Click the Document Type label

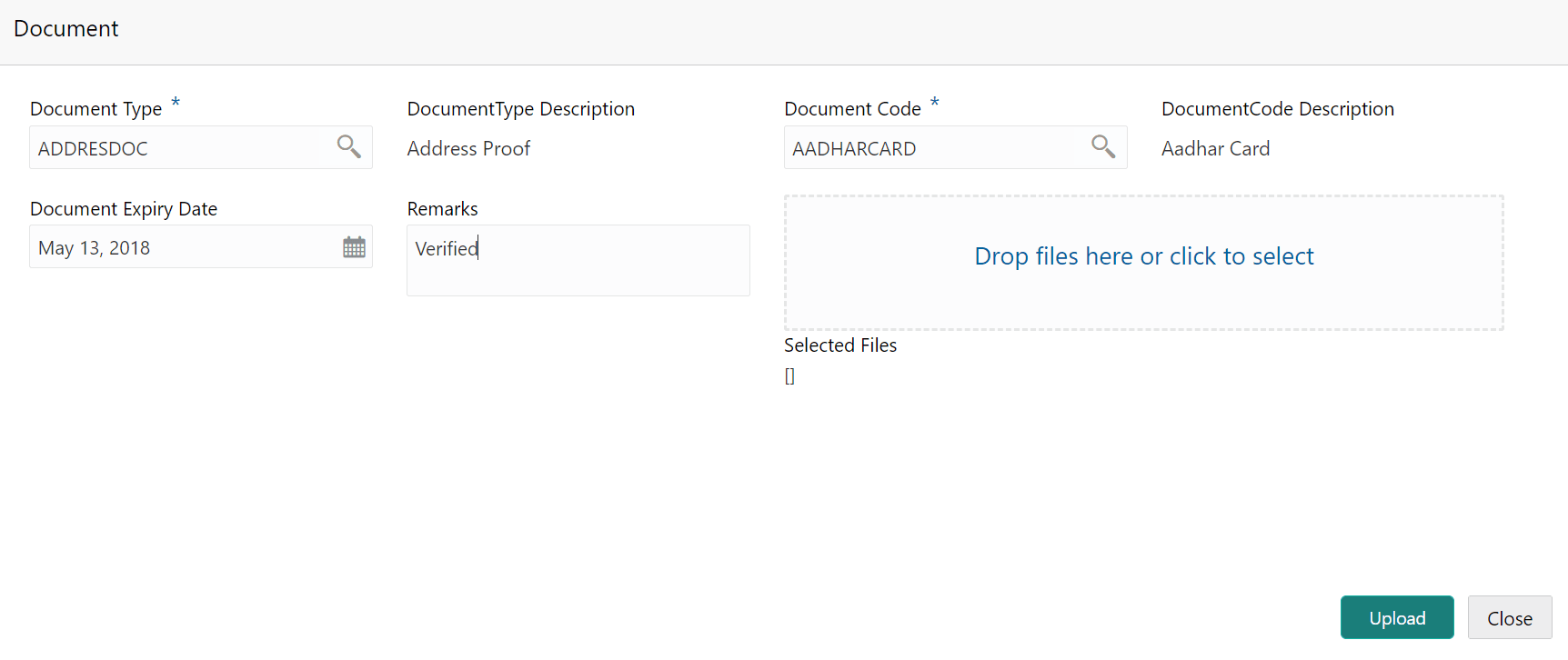[x=95, y=109]
